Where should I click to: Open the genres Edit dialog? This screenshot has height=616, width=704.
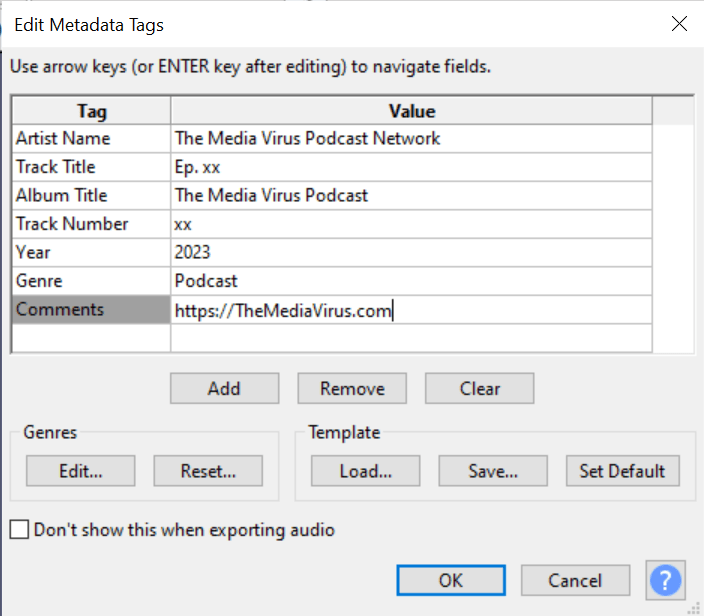(x=80, y=470)
